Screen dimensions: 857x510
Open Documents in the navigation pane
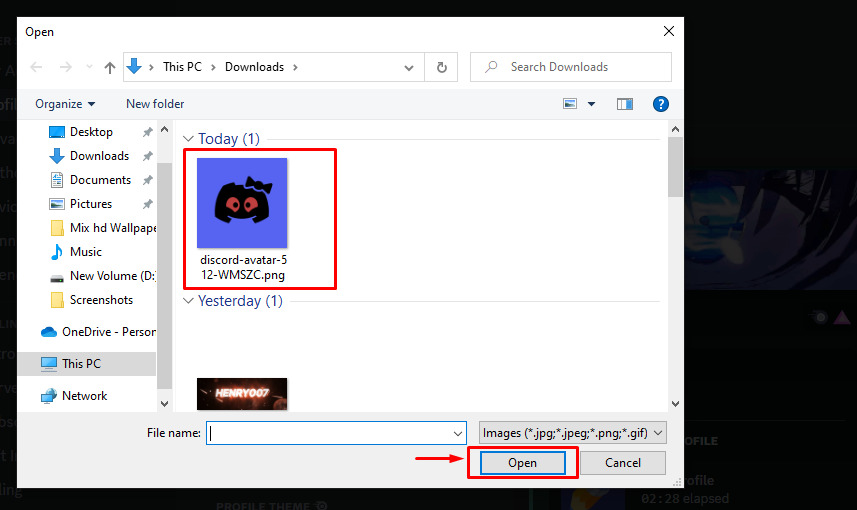click(x=101, y=180)
